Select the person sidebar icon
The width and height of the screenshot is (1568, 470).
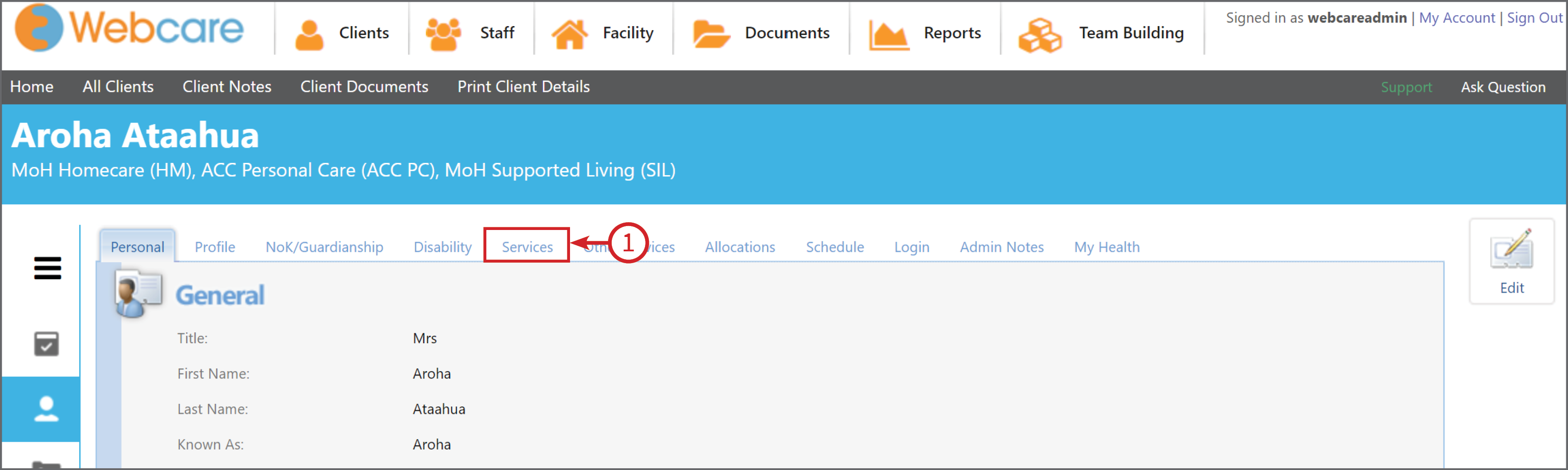pos(46,409)
